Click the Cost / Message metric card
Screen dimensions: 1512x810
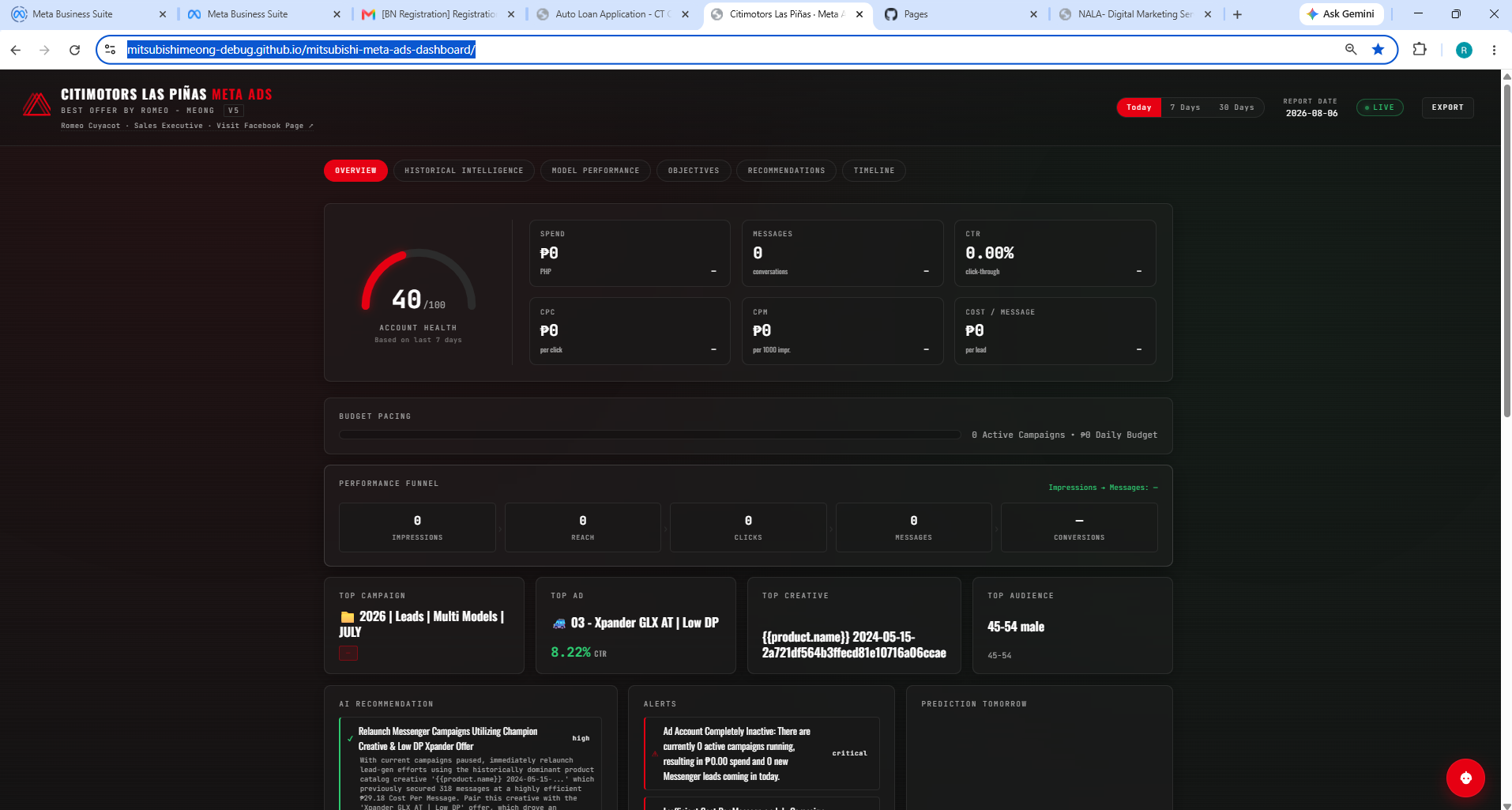(1055, 331)
